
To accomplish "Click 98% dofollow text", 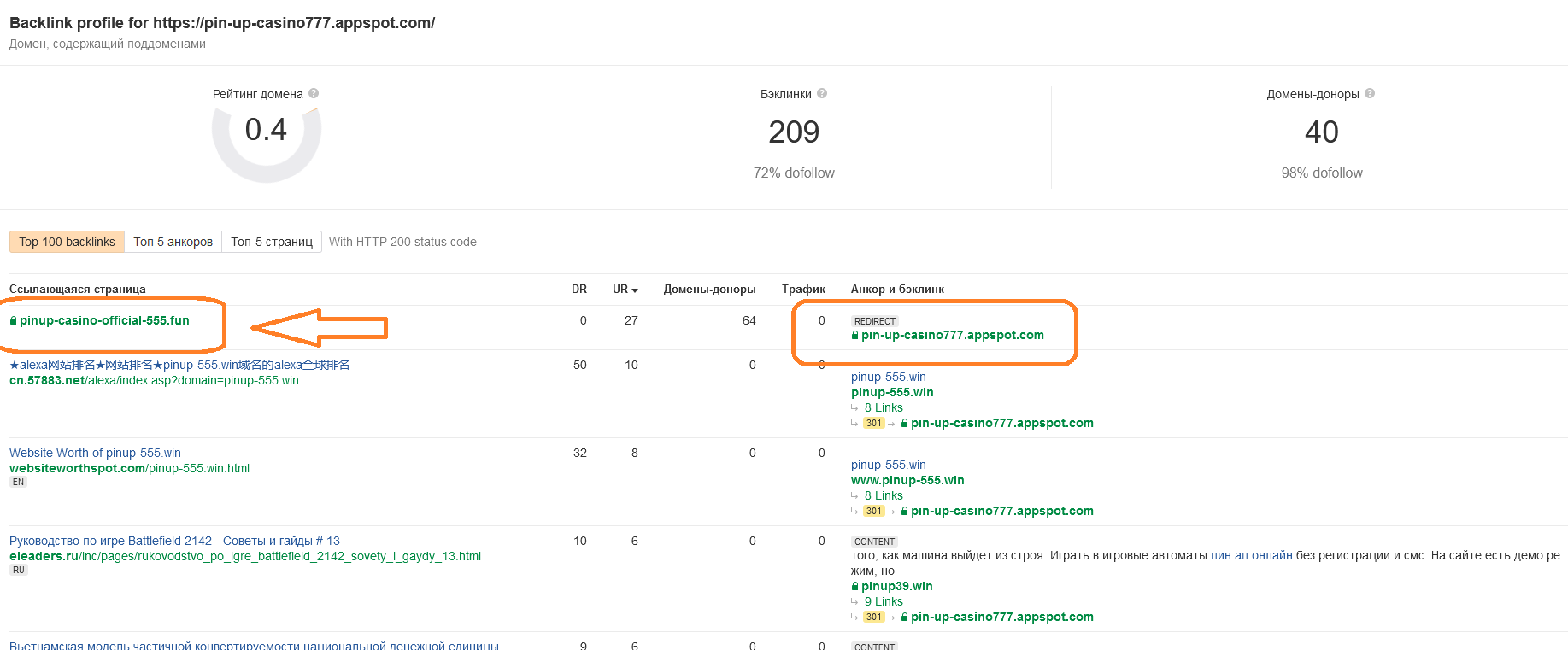I will (1322, 173).
